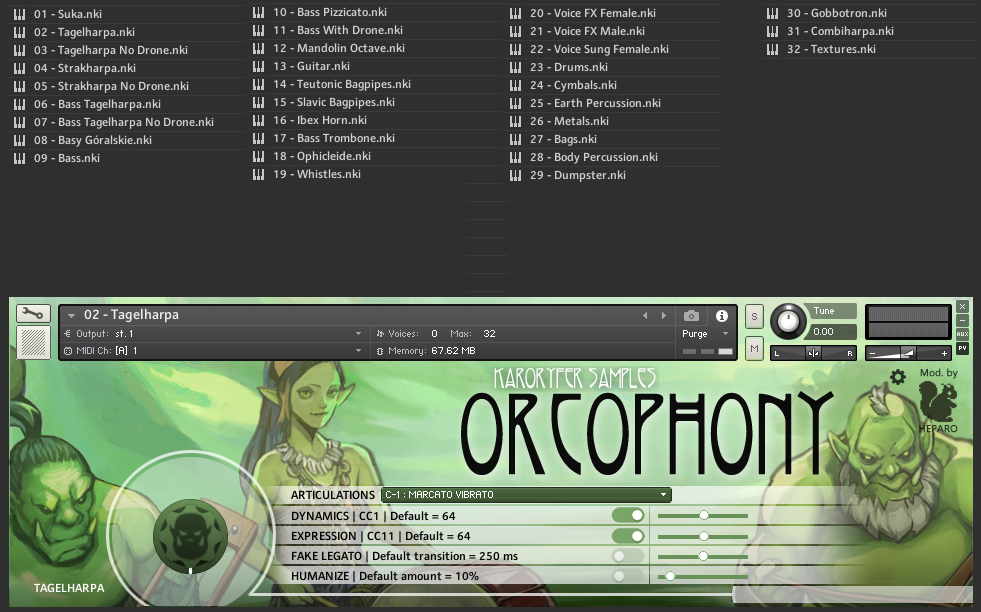Screen dimensions: 981x612
Task: Click the piano icon beside 23 - Drums.nki
Action: click(x=516, y=67)
